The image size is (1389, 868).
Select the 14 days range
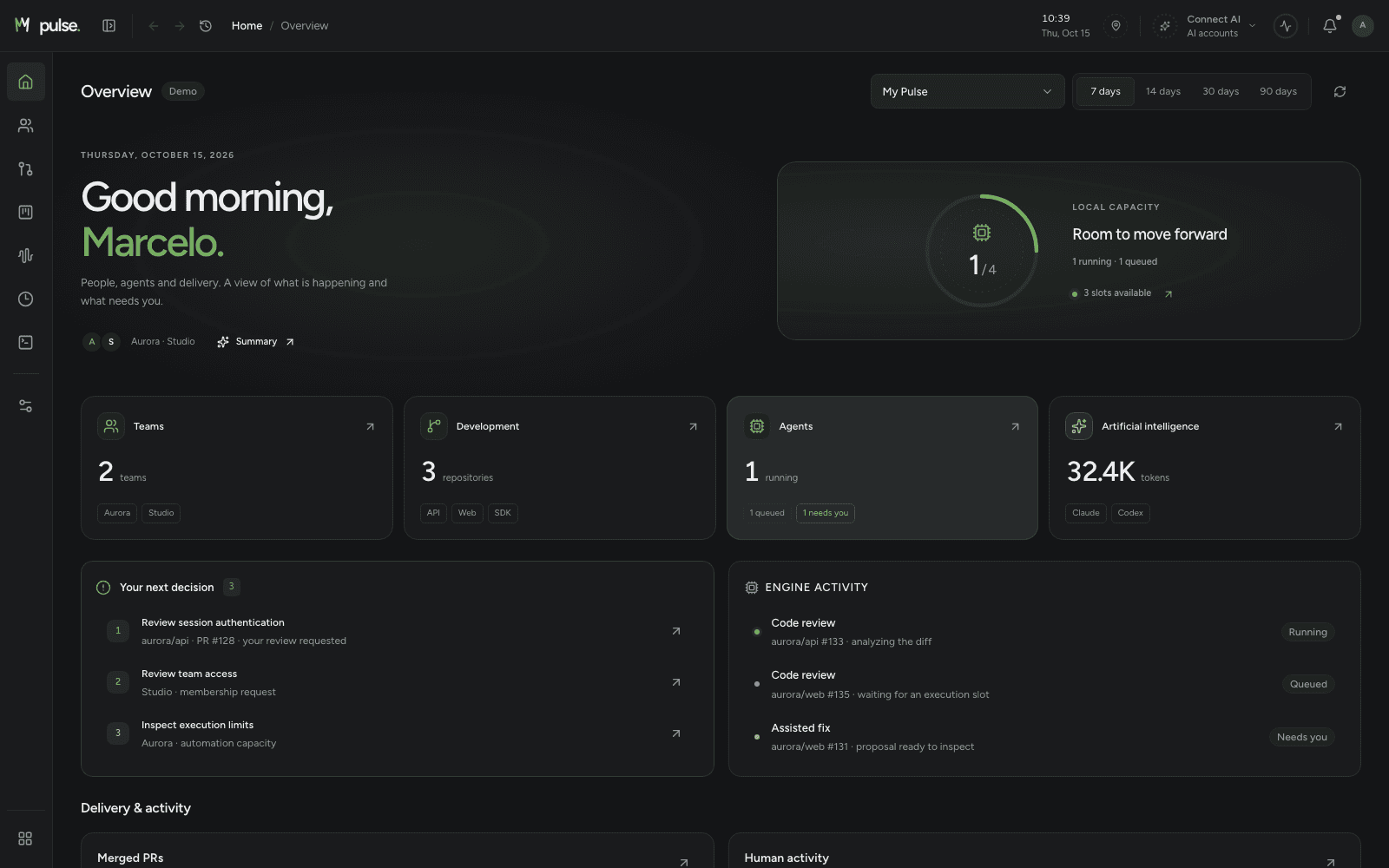click(x=1162, y=91)
